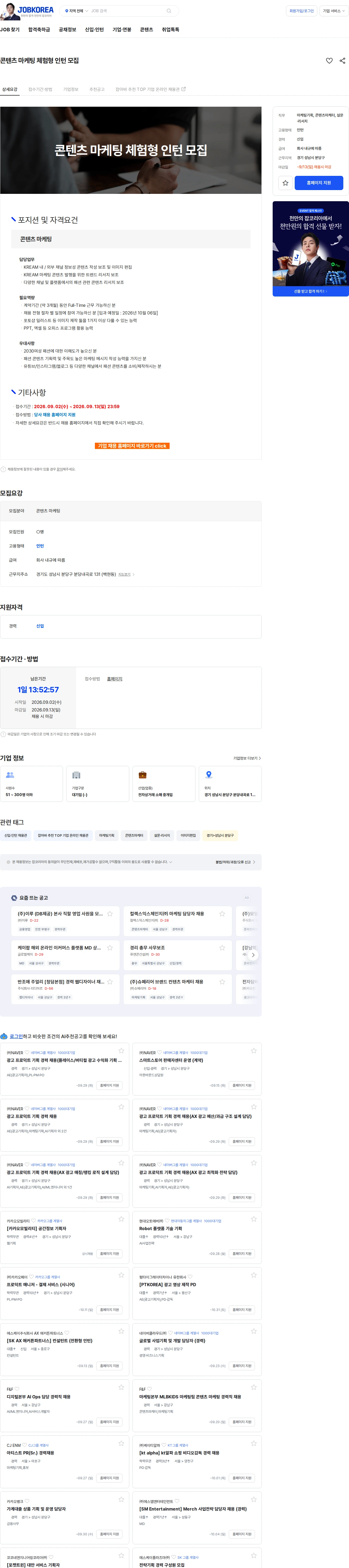349x1568 pixels.
Task: Star the 경리 총무 사무보조 posting
Action: click(x=222, y=948)
